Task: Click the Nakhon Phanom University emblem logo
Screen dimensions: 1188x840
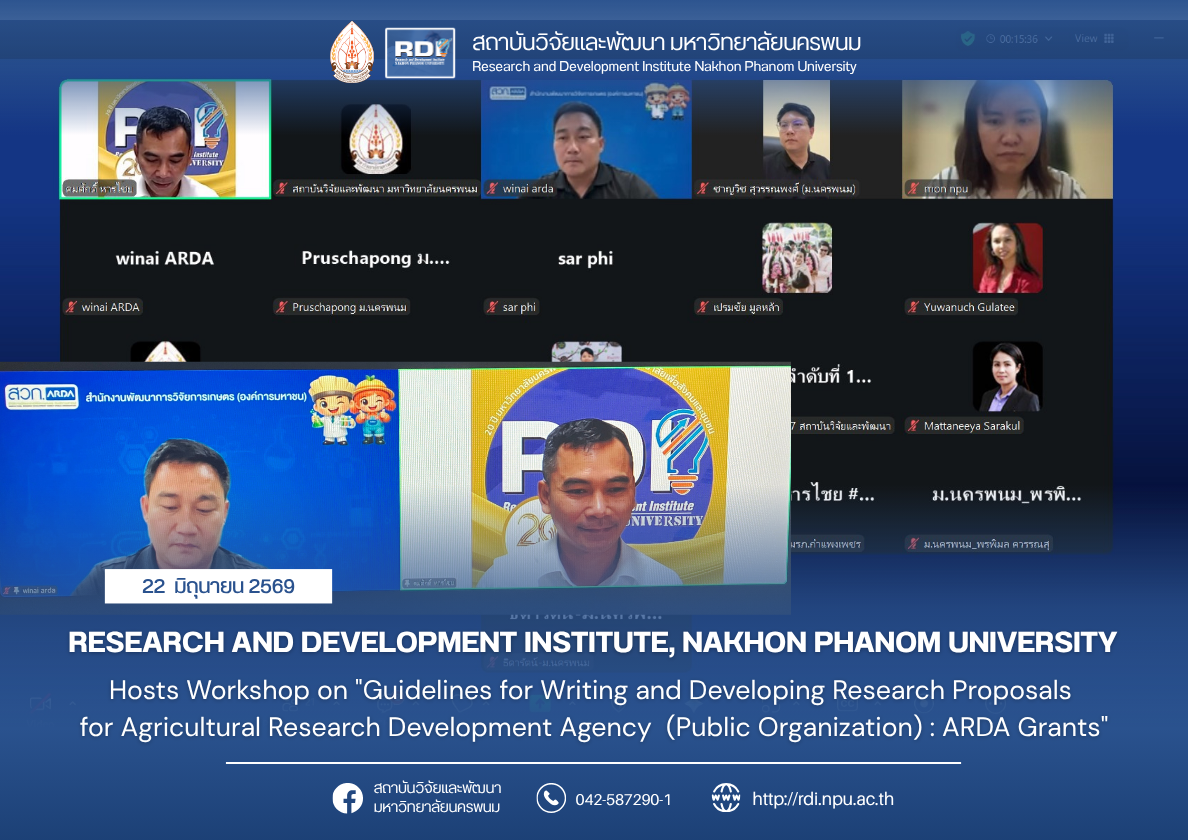Action: [x=352, y=52]
